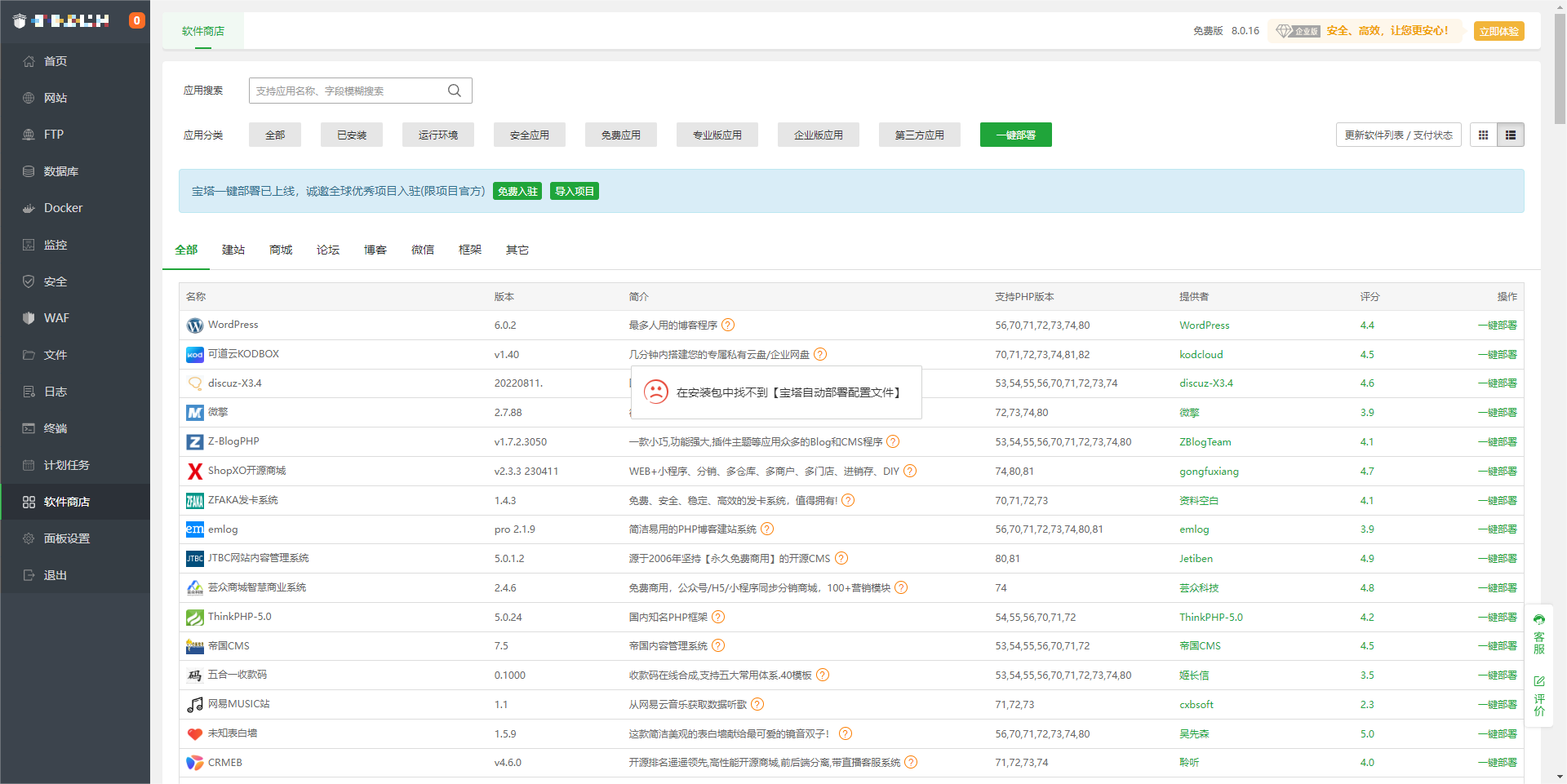This screenshot has width=1567, height=784.
Task: Click the 可道云KODBOX app icon
Action: [x=195, y=355]
